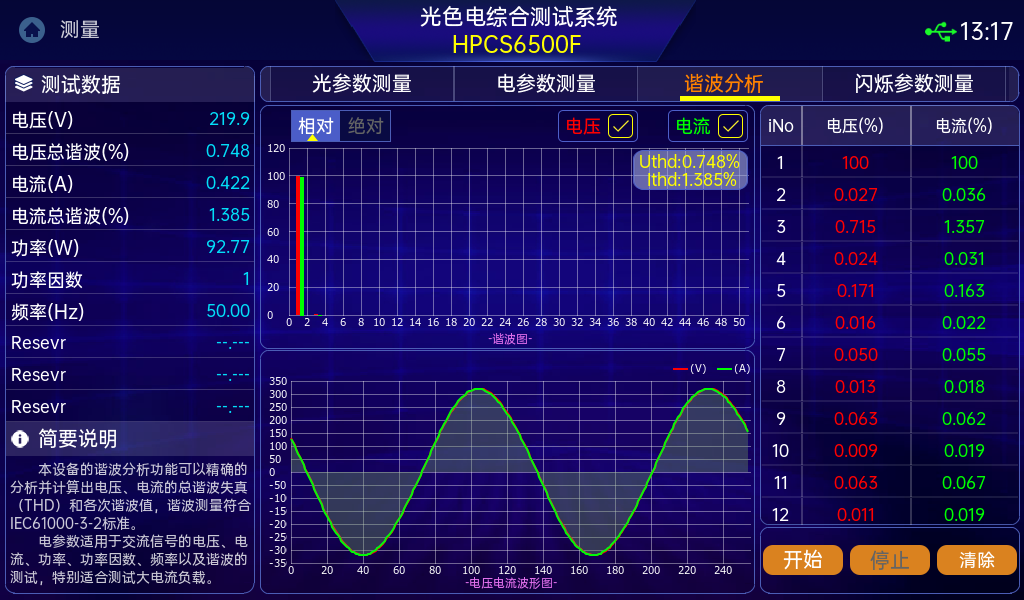This screenshot has height=600, width=1024.
Task: Switch to the 电参数测量 tab
Action: tap(546, 84)
